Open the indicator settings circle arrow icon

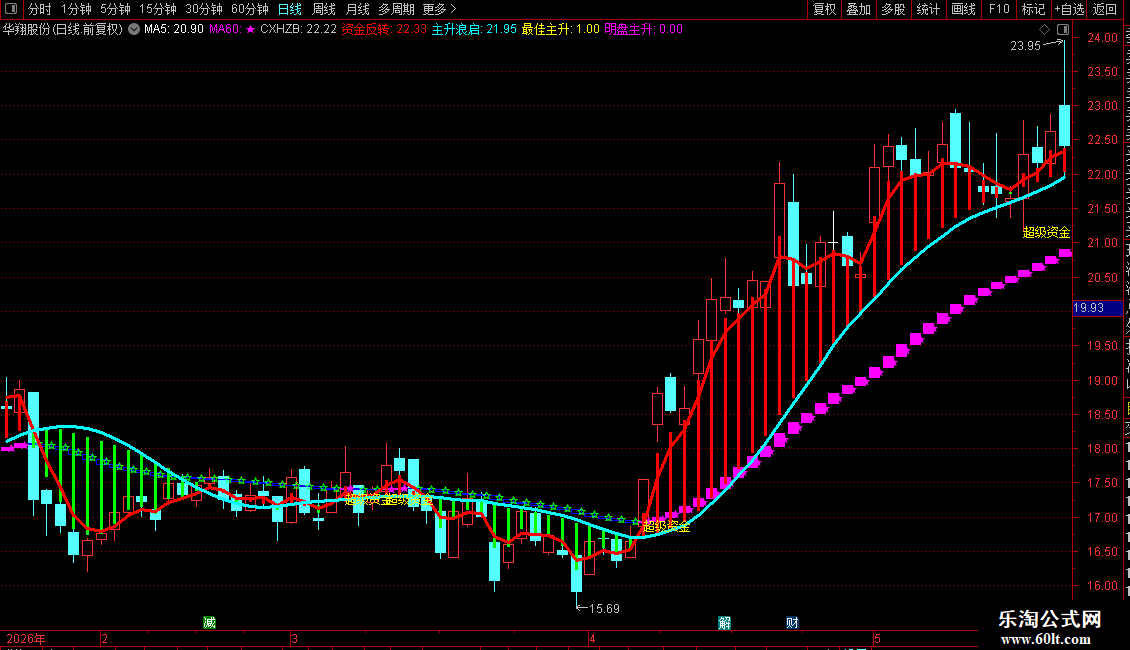click(134, 30)
